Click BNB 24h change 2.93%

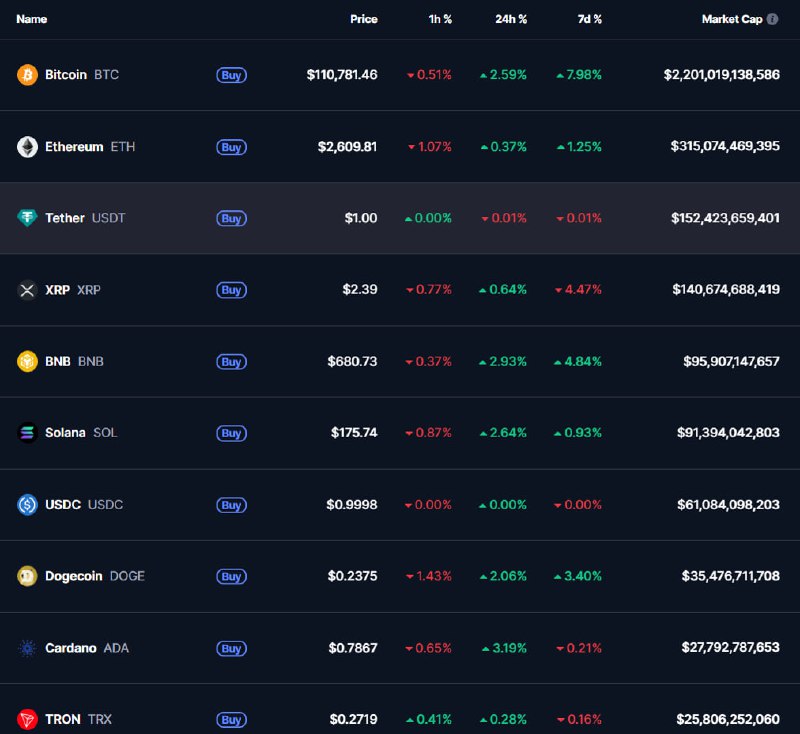click(503, 362)
